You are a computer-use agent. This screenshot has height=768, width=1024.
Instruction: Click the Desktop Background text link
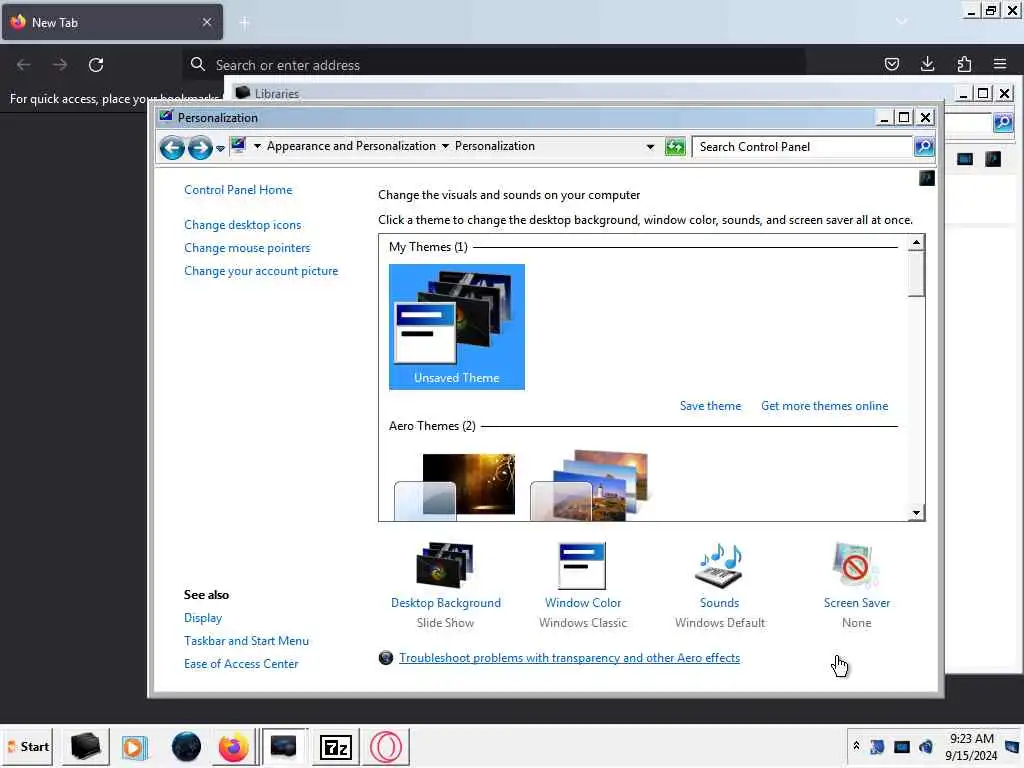click(x=445, y=603)
